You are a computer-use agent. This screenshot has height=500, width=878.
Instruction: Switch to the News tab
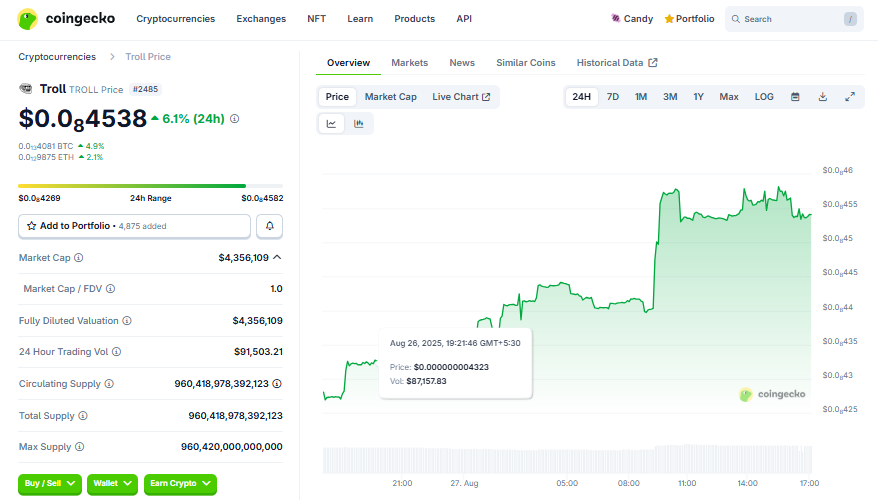pyautogui.click(x=462, y=63)
